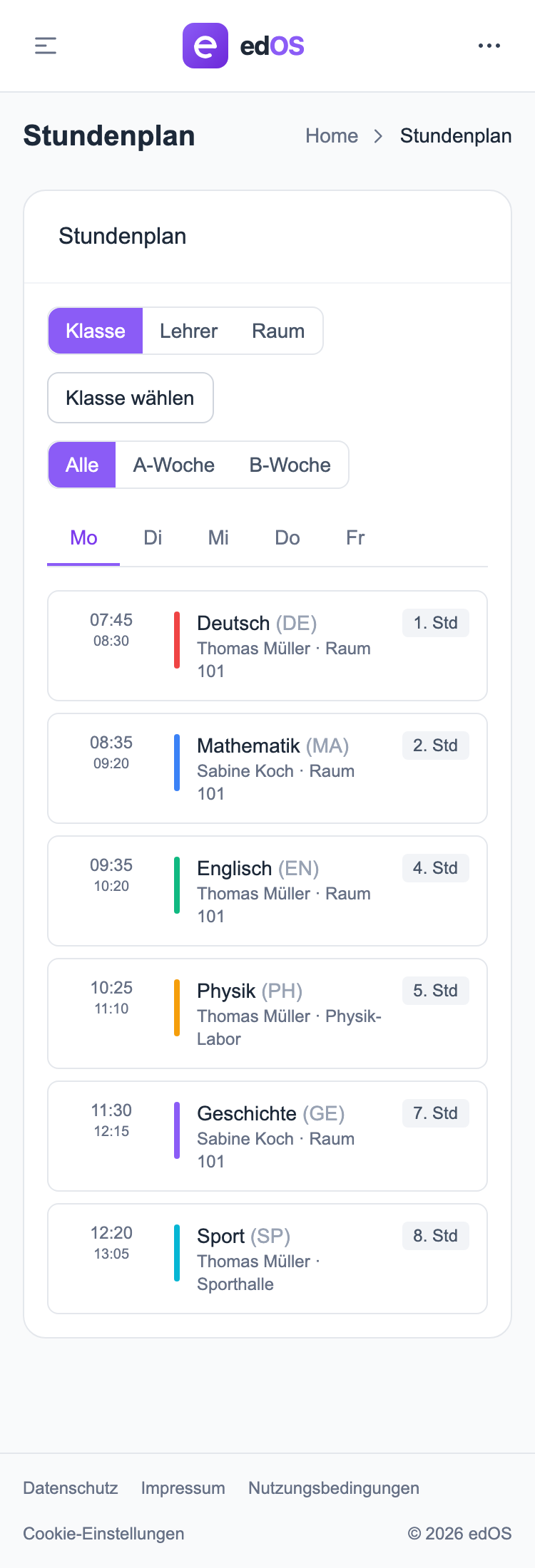Select the Raum view mode
Image resolution: width=535 pixels, height=1568 pixels.
click(x=277, y=331)
